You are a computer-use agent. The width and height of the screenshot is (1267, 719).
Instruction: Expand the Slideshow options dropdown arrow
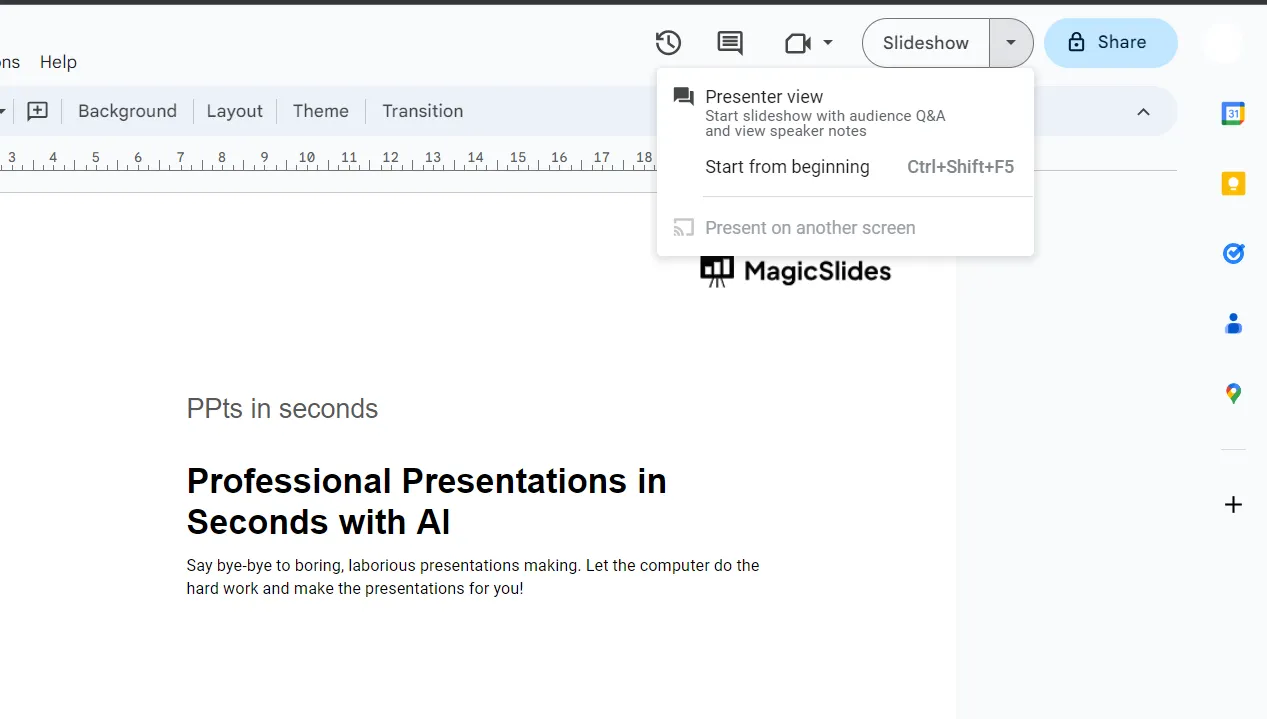pos(1011,43)
